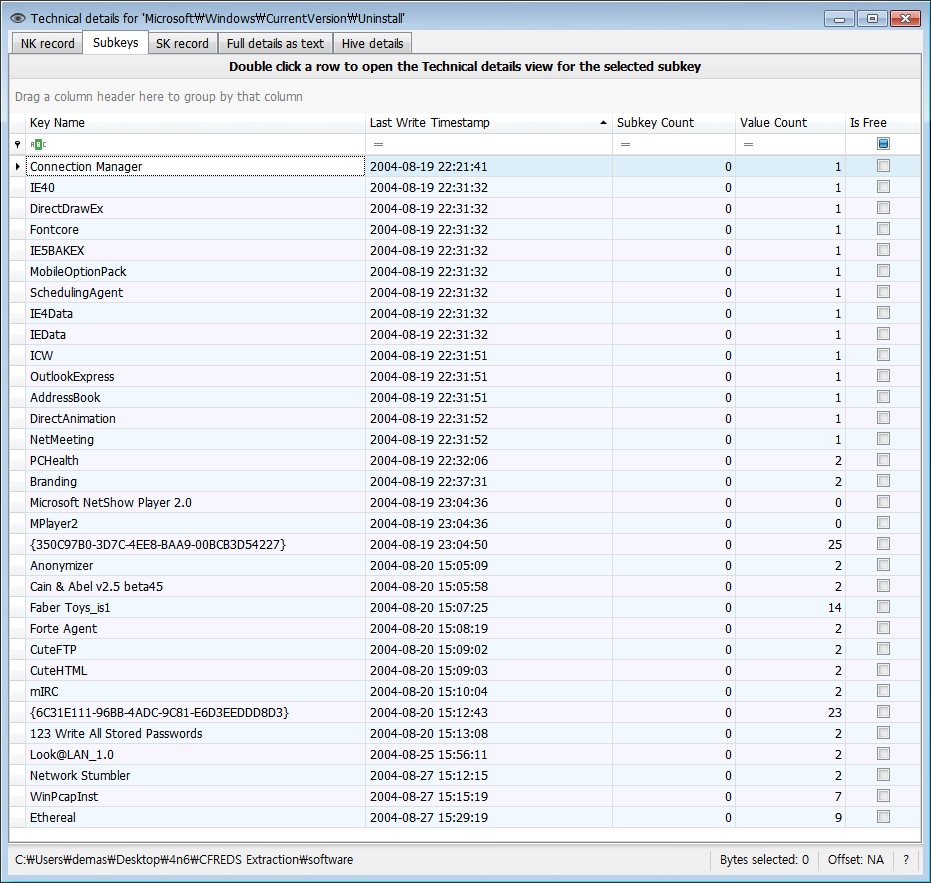931x883 pixels.
Task: Select the IE5BAKEX key row
Action: pyautogui.click(x=465, y=251)
